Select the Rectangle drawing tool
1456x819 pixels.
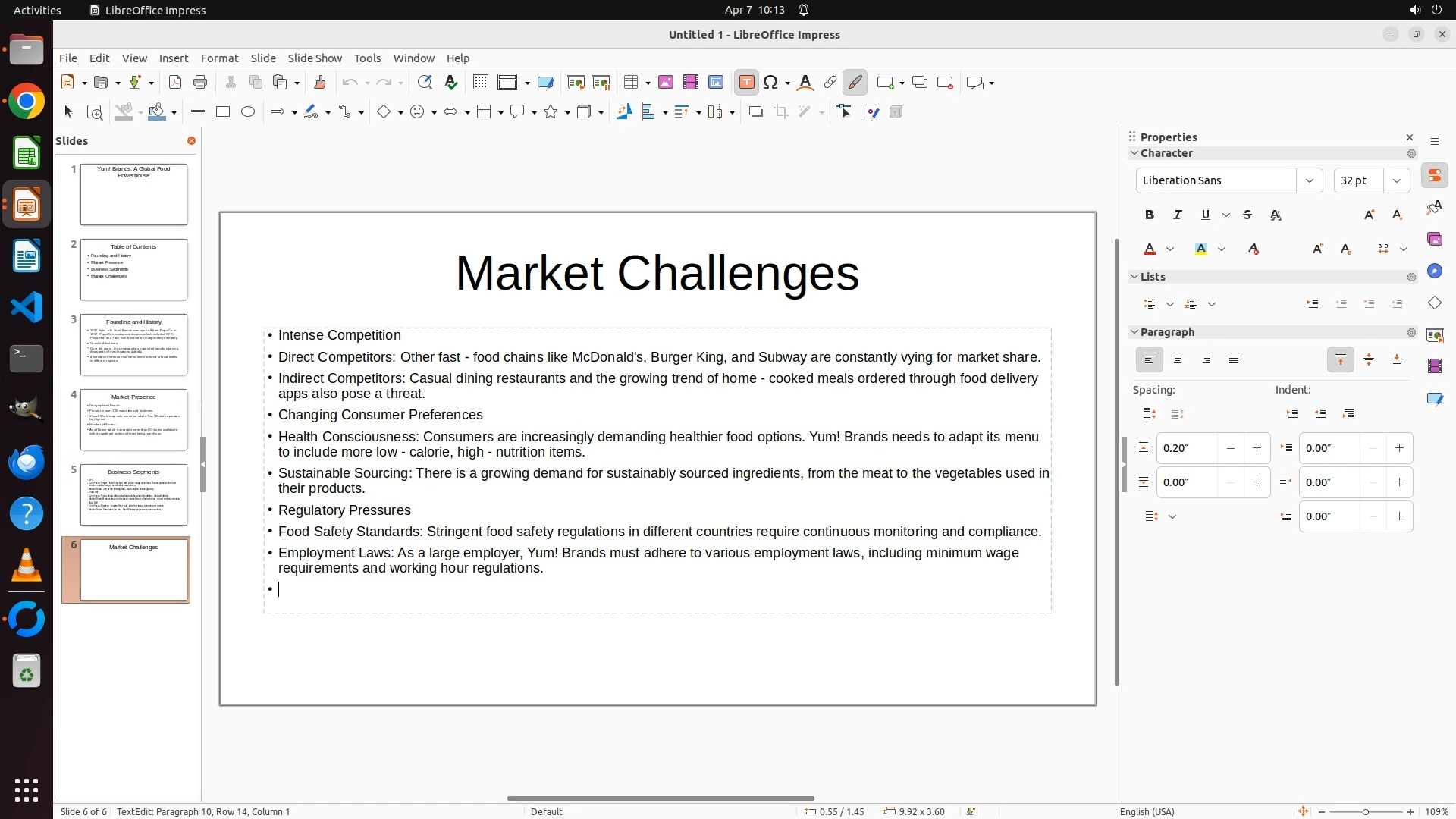pos(222,112)
